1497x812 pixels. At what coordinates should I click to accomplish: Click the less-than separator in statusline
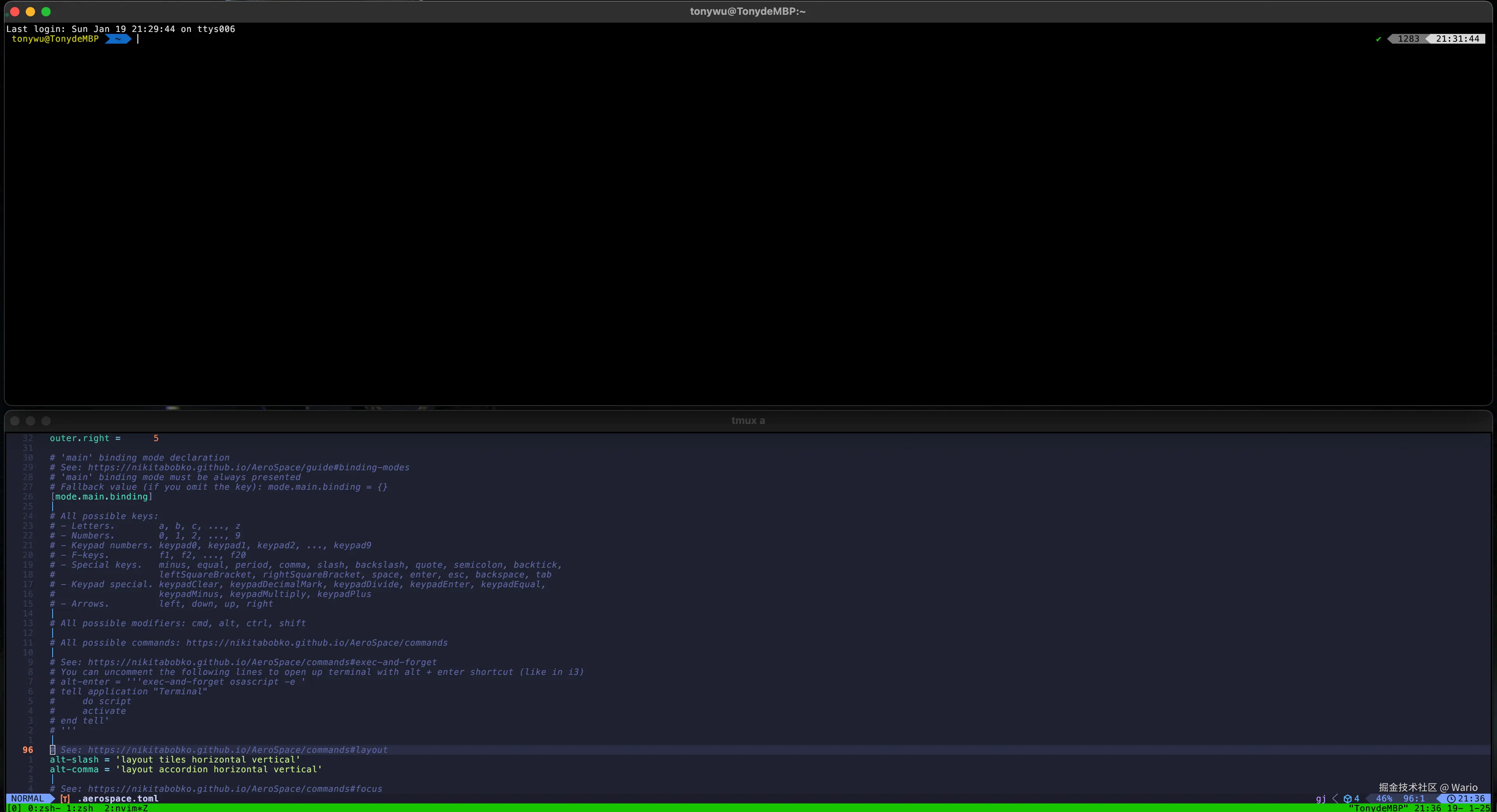pos(1335,799)
